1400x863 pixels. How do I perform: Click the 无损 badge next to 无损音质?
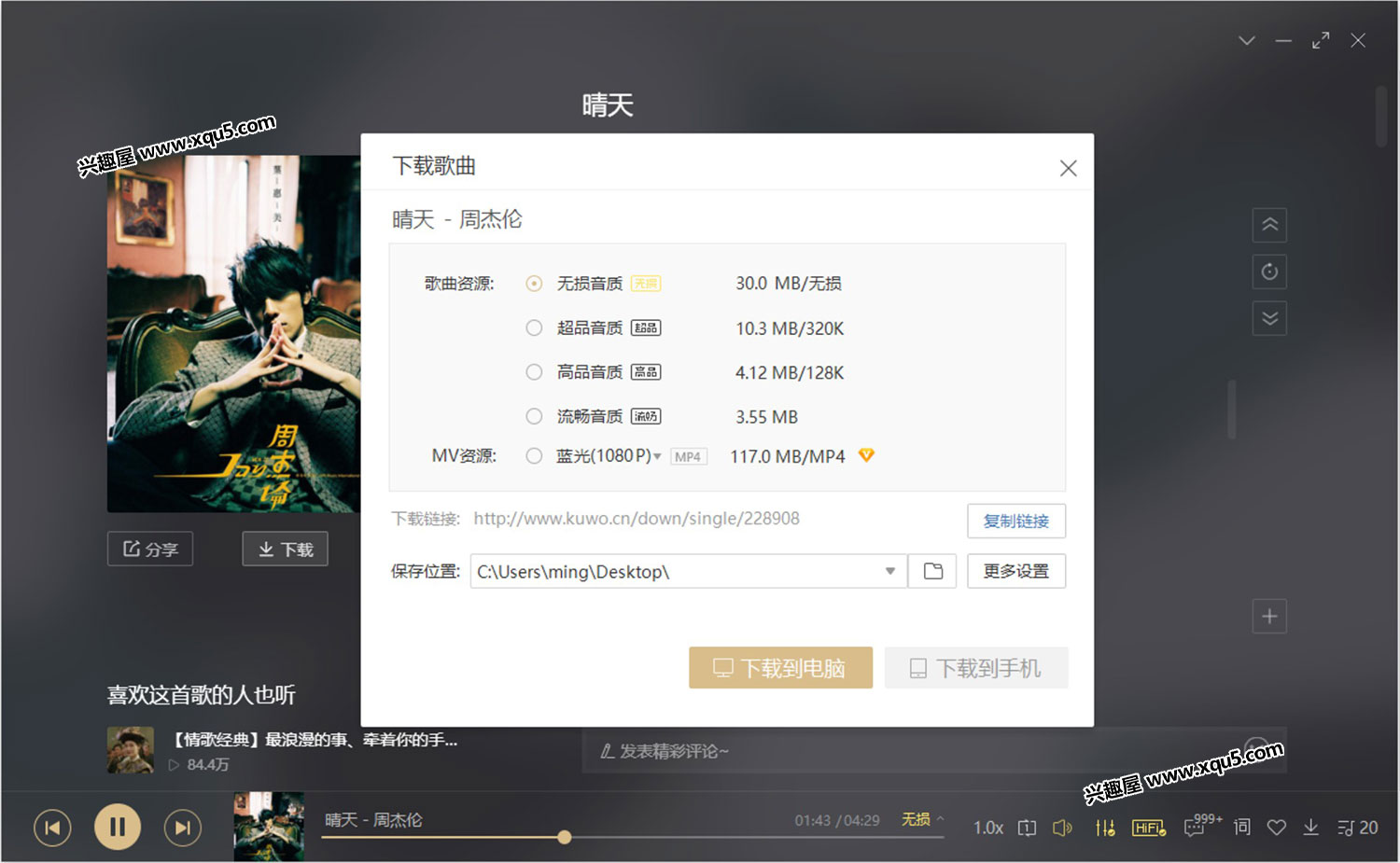tap(646, 284)
